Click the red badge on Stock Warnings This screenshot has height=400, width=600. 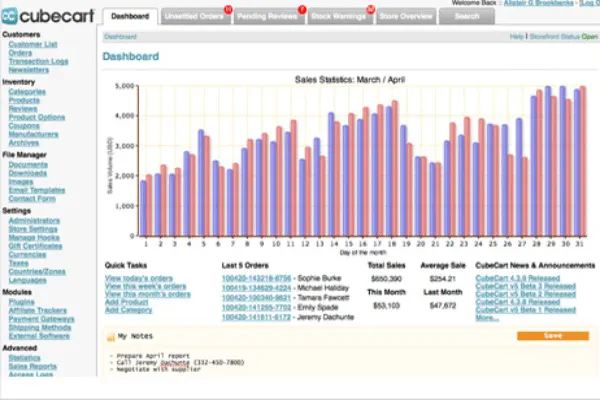(x=371, y=8)
